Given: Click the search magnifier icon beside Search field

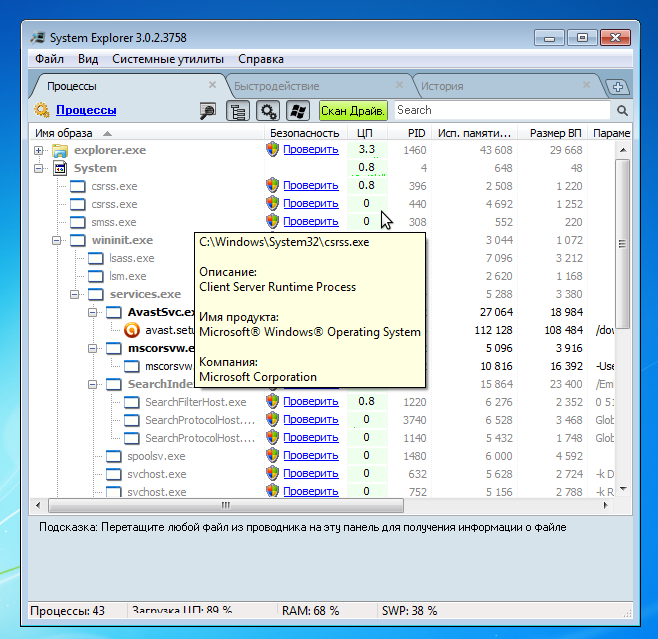Looking at the screenshot, I should point(622,111).
